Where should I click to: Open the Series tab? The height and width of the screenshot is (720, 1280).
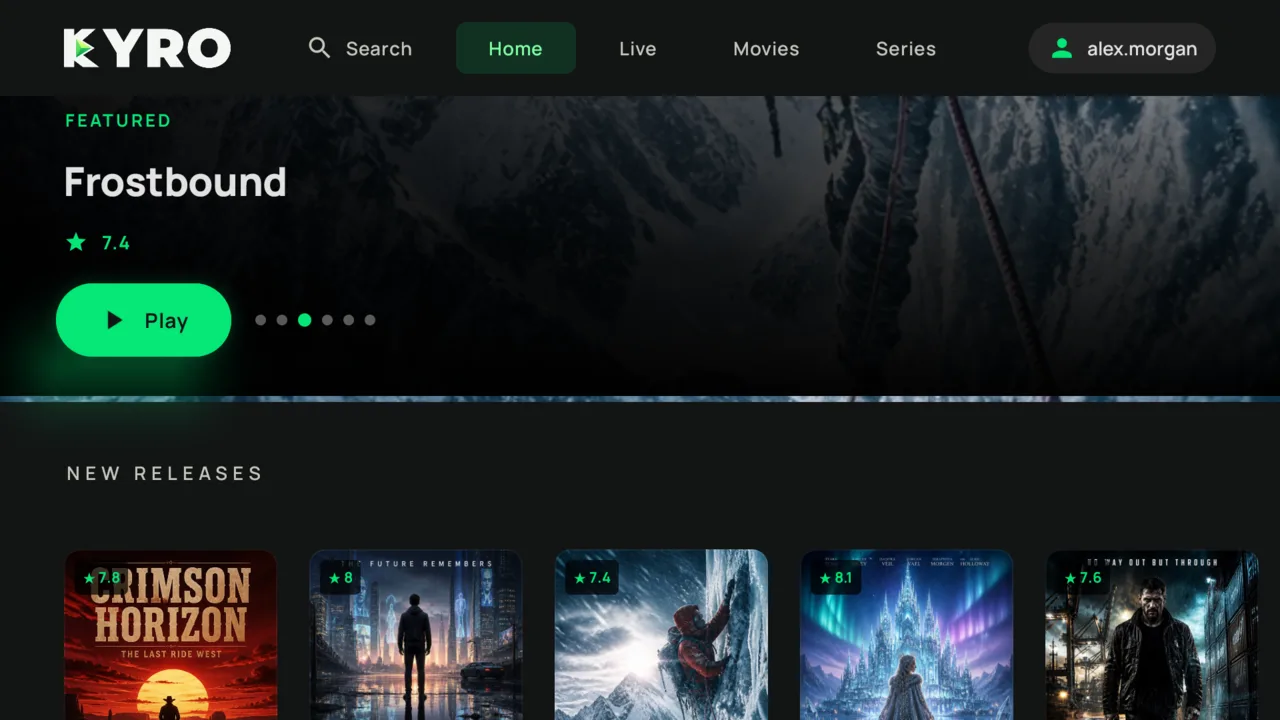[x=906, y=48]
